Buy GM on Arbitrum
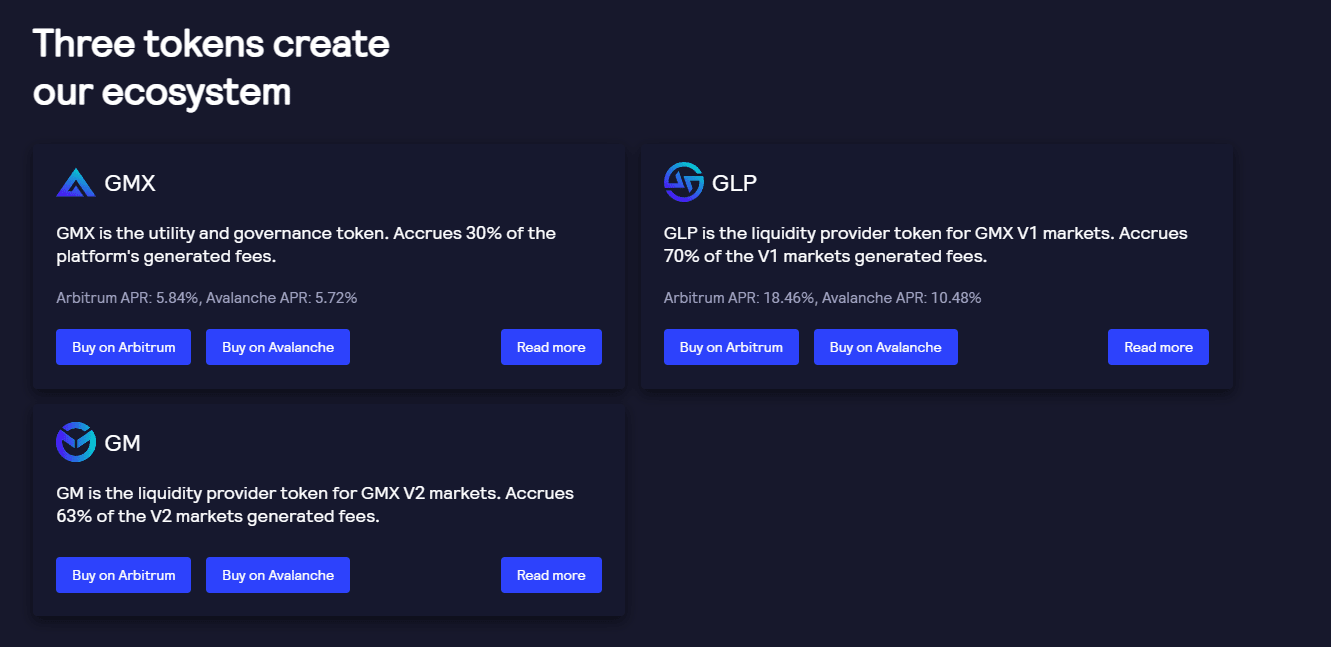This screenshot has width=1331, height=647. [x=123, y=575]
